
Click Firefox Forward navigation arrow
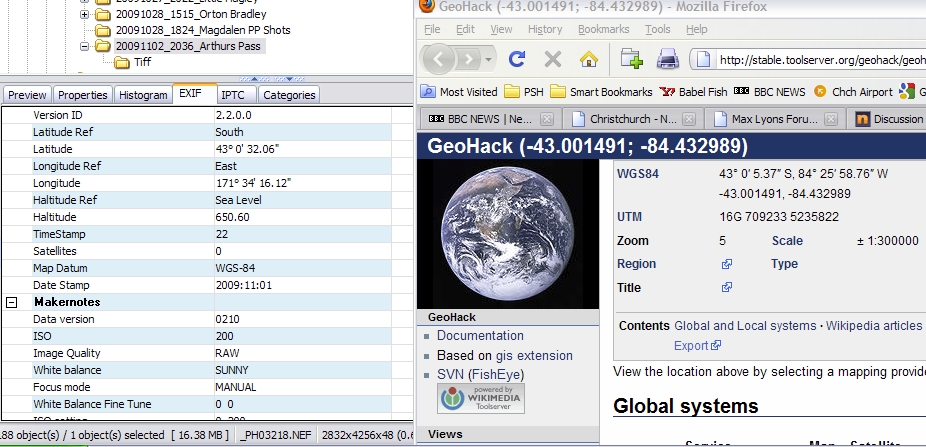coord(469,59)
